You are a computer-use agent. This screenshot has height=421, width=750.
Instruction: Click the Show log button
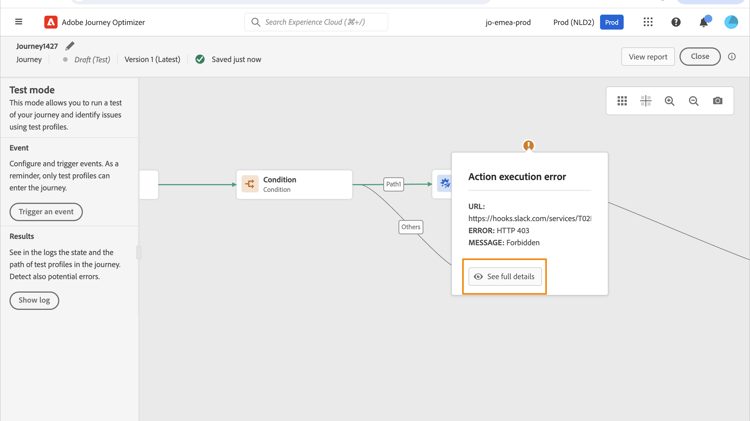click(34, 300)
